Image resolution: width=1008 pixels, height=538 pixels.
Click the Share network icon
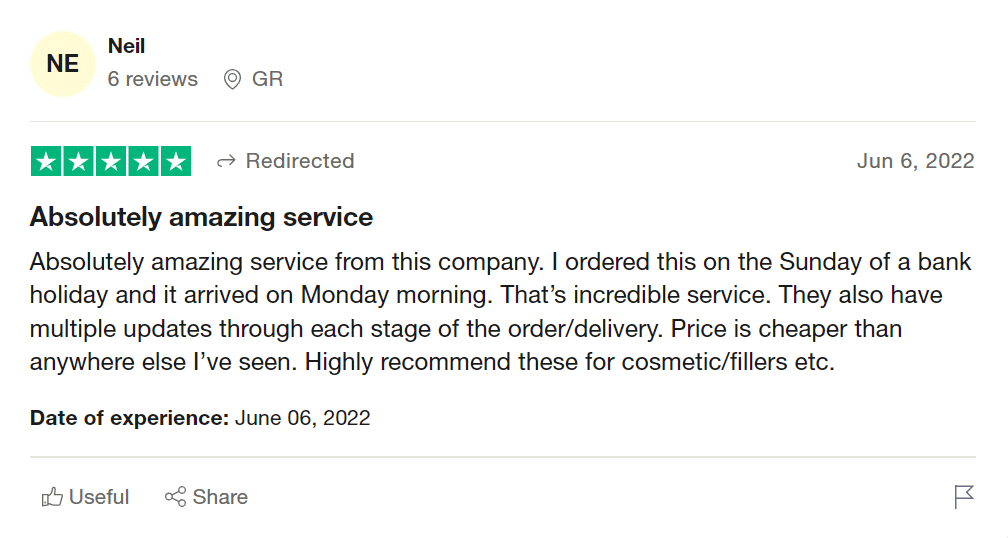pos(176,497)
